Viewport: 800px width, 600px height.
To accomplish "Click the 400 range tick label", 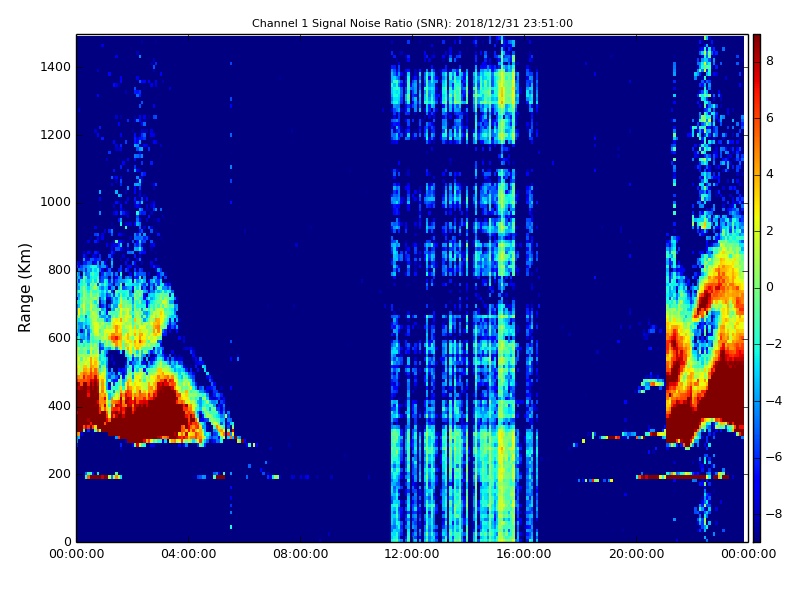I will [59, 406].
